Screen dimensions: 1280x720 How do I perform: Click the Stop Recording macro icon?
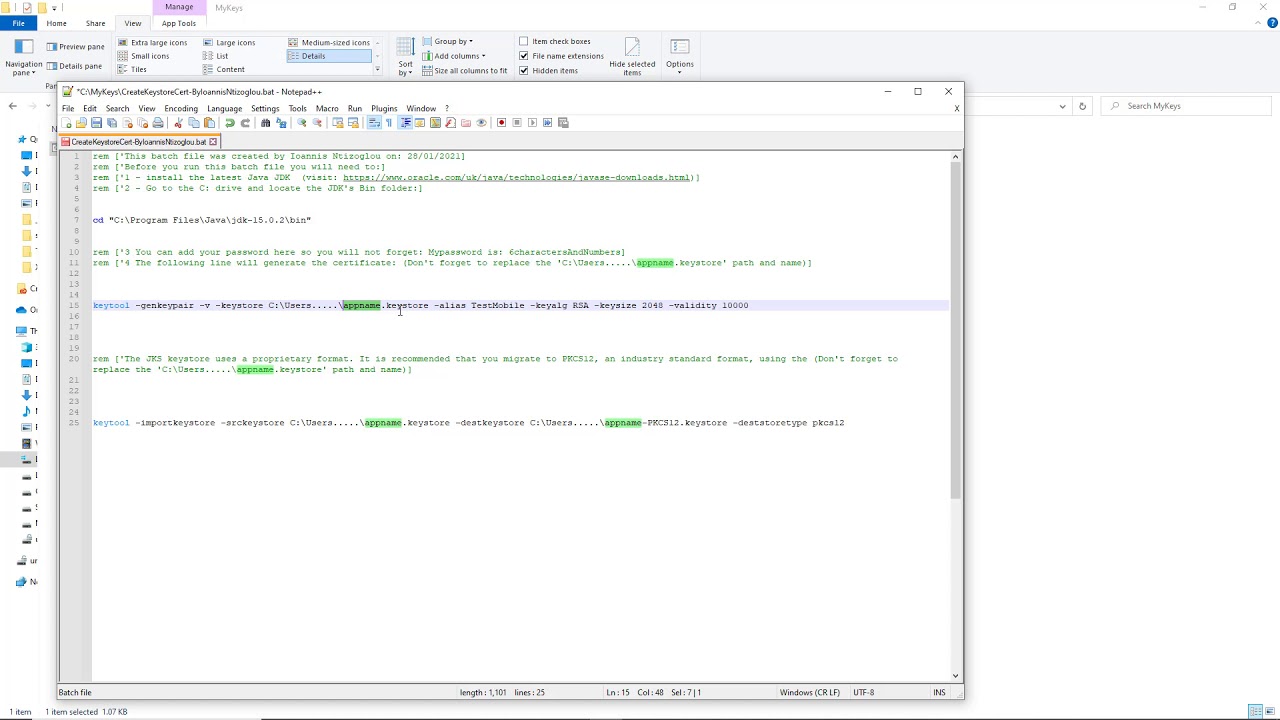tap(517, 123)
